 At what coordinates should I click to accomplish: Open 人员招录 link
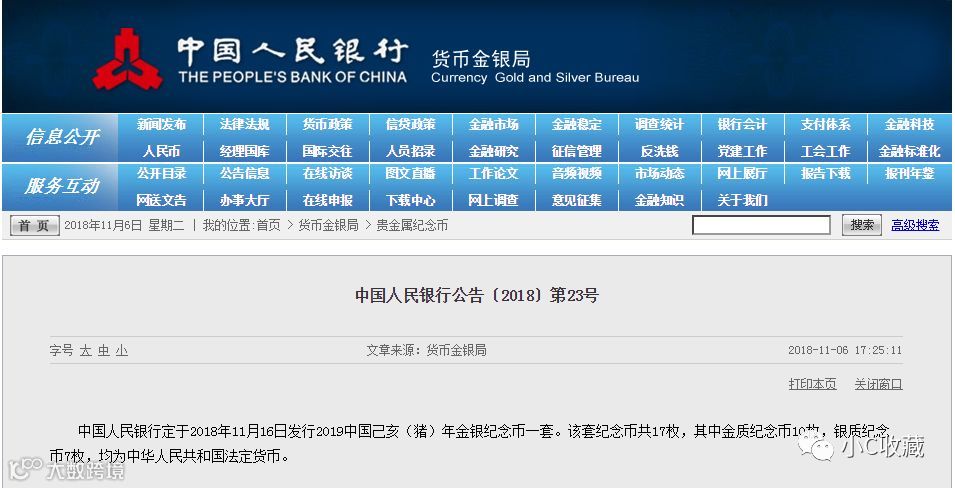[x=411, y=151]
